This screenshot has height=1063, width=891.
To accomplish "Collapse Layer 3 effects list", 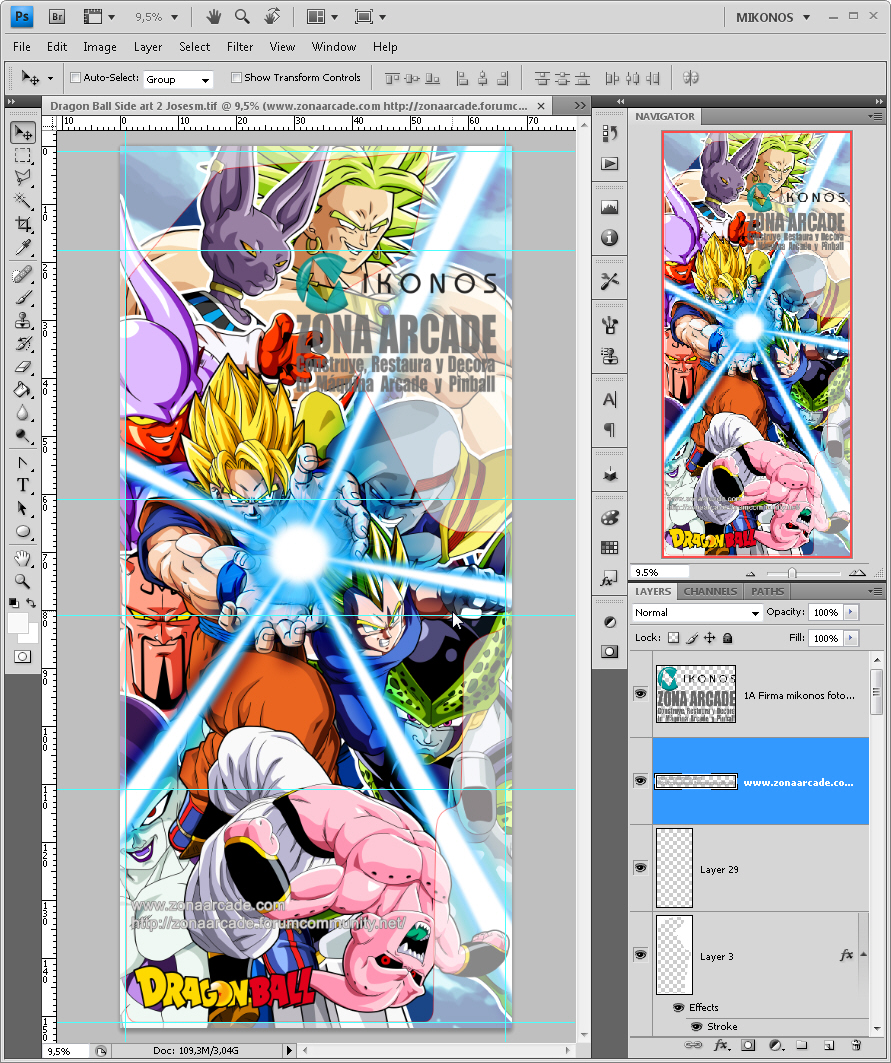I will pyautogui.click(x=863, y=955).
